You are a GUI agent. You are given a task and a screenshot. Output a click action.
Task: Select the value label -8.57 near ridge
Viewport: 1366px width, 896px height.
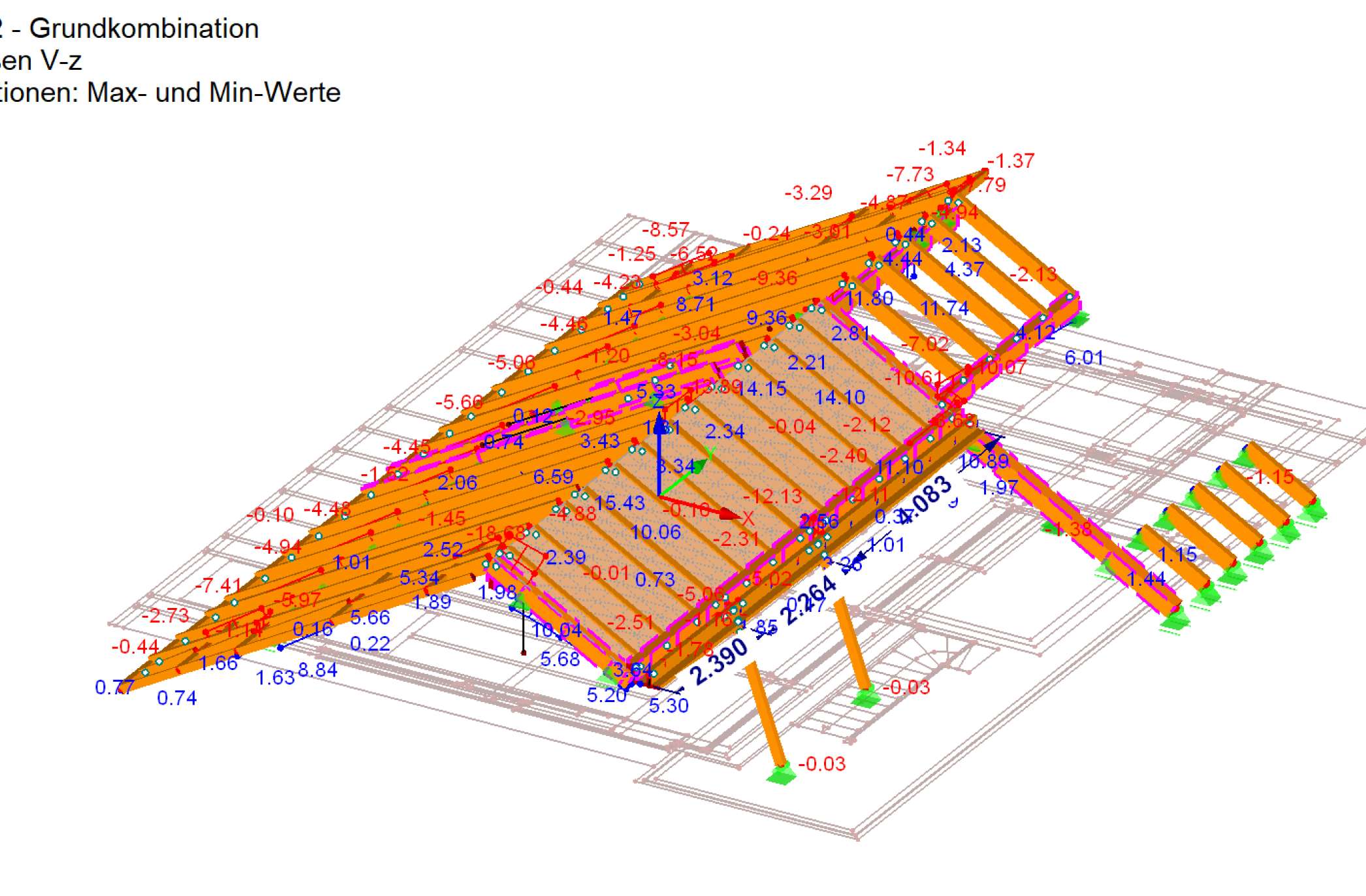click(665, 230)
